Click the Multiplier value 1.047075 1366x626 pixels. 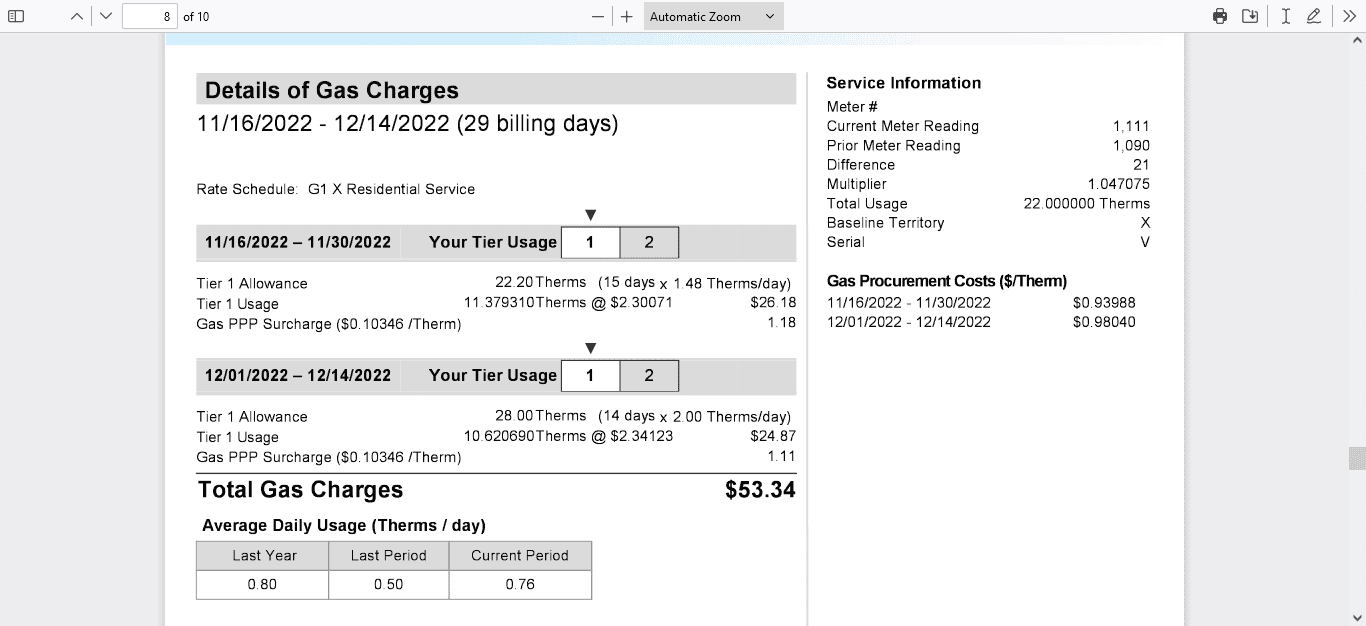click(x=1119, y=184)
